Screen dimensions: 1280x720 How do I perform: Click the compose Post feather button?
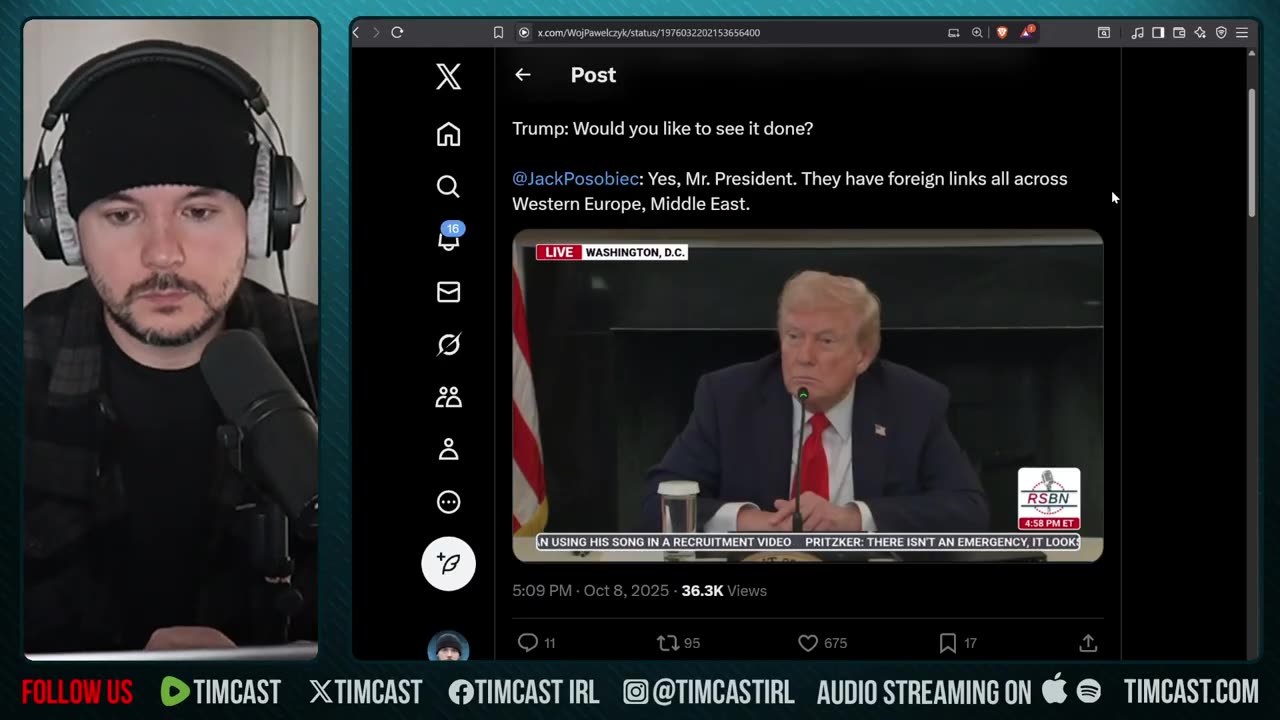coord(448,564)
